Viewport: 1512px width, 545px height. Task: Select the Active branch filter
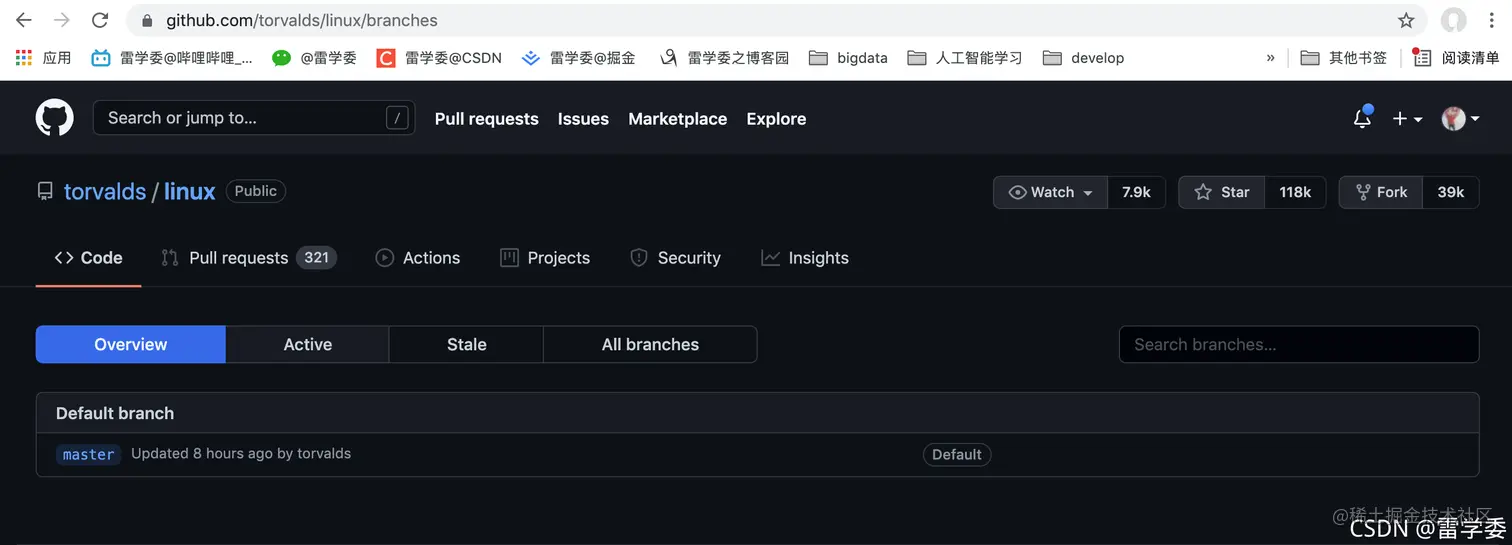pyautogui.click(x=308, y=344)
